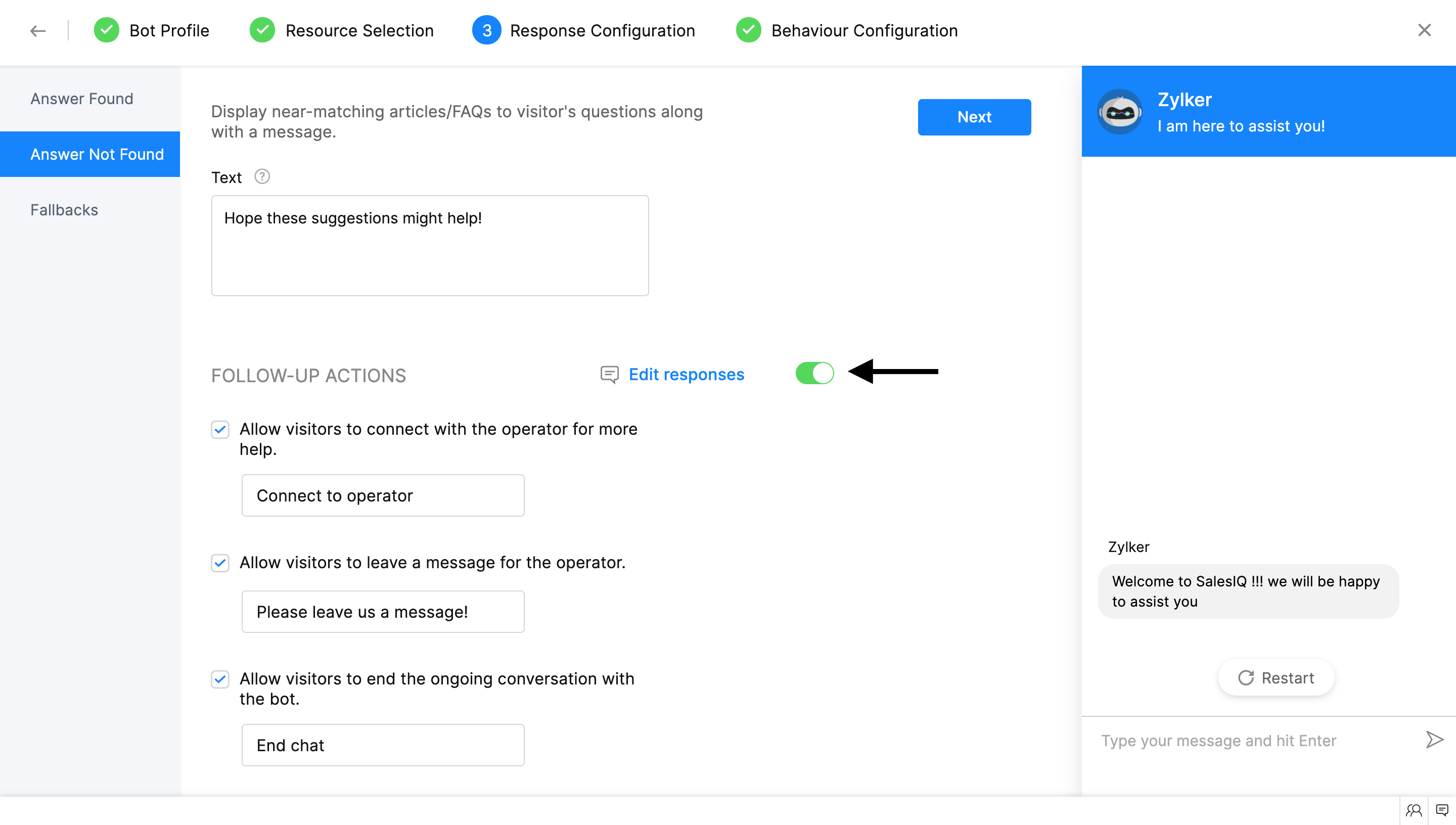1456x825 pixels.
Task: Click the Zylker bot avatar icon
Action: [1119, 112]
